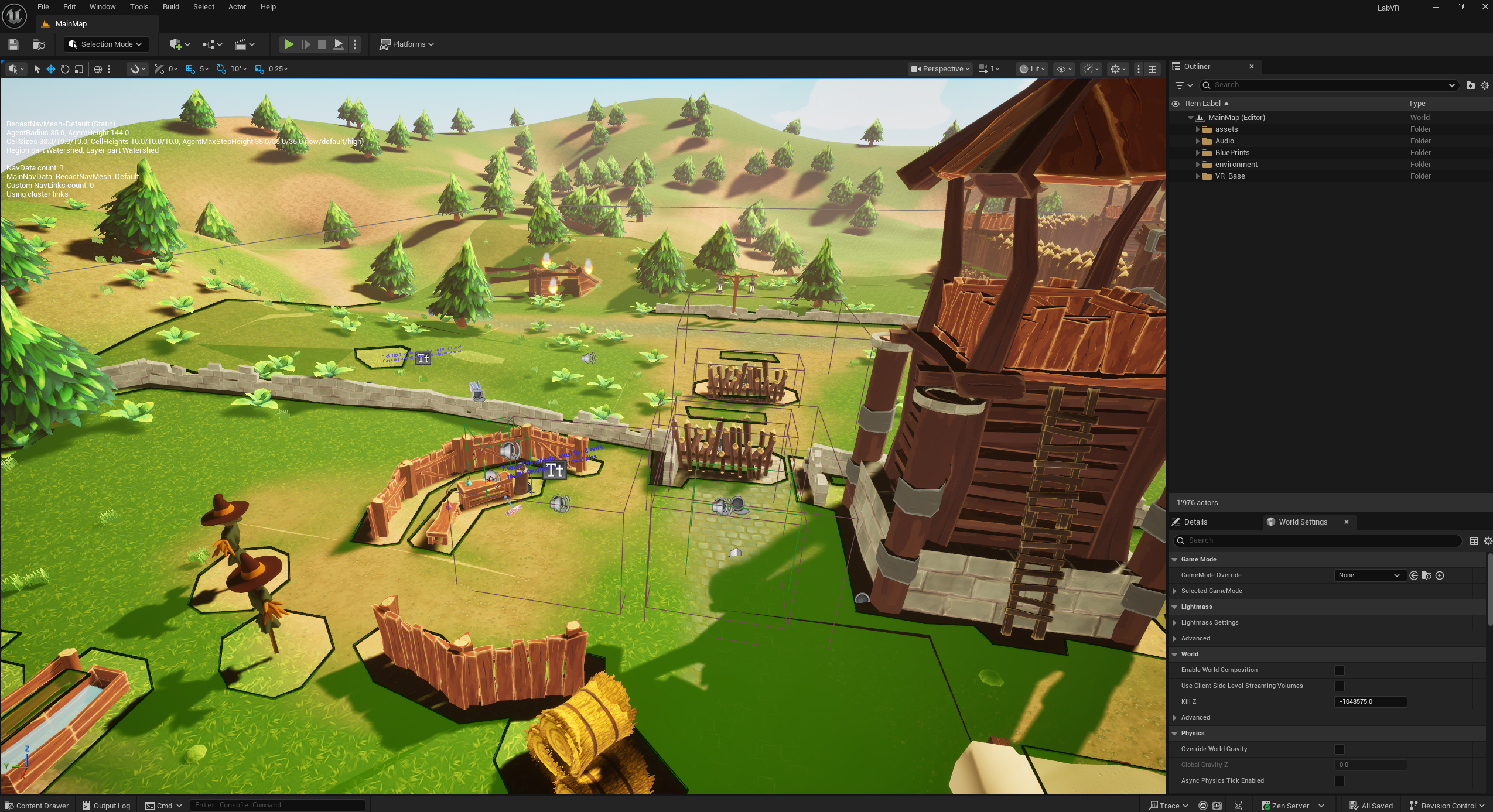This screenshot has height=812, width=1493.
Task: Open the Content Drawer
Action: point(36,806)
